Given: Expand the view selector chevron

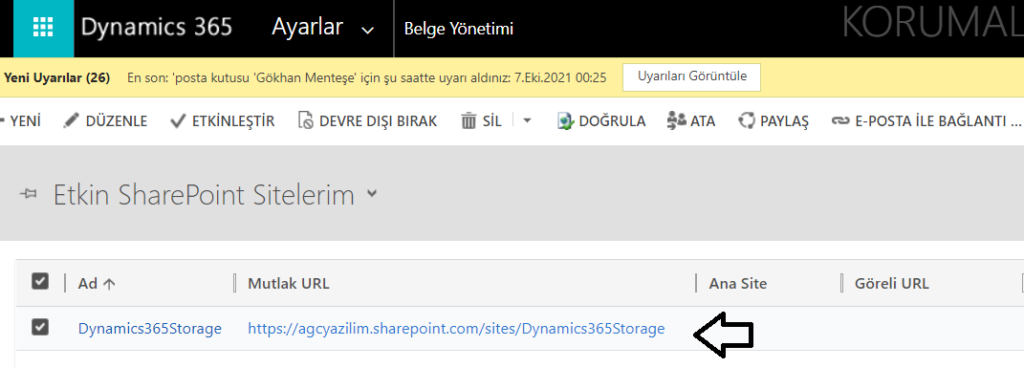Looking at the screenshot, I should tap(372, 194).
